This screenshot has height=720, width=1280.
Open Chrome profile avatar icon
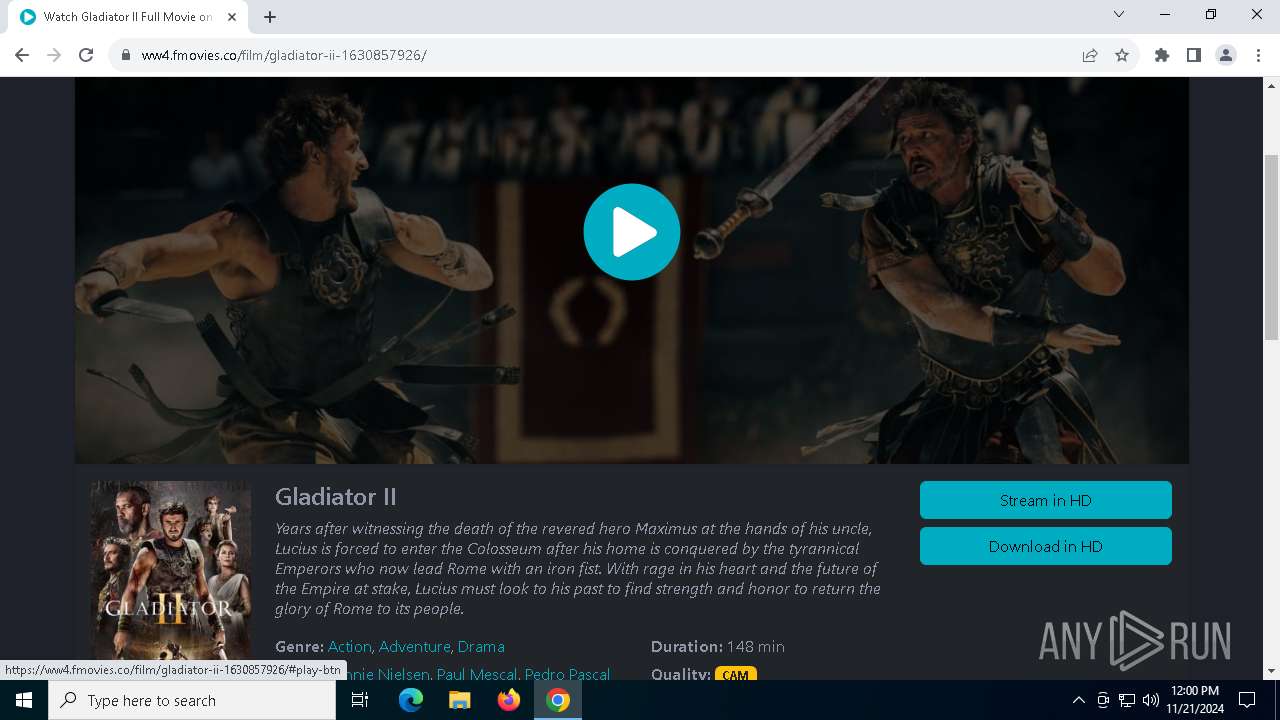pos(1226,55)
